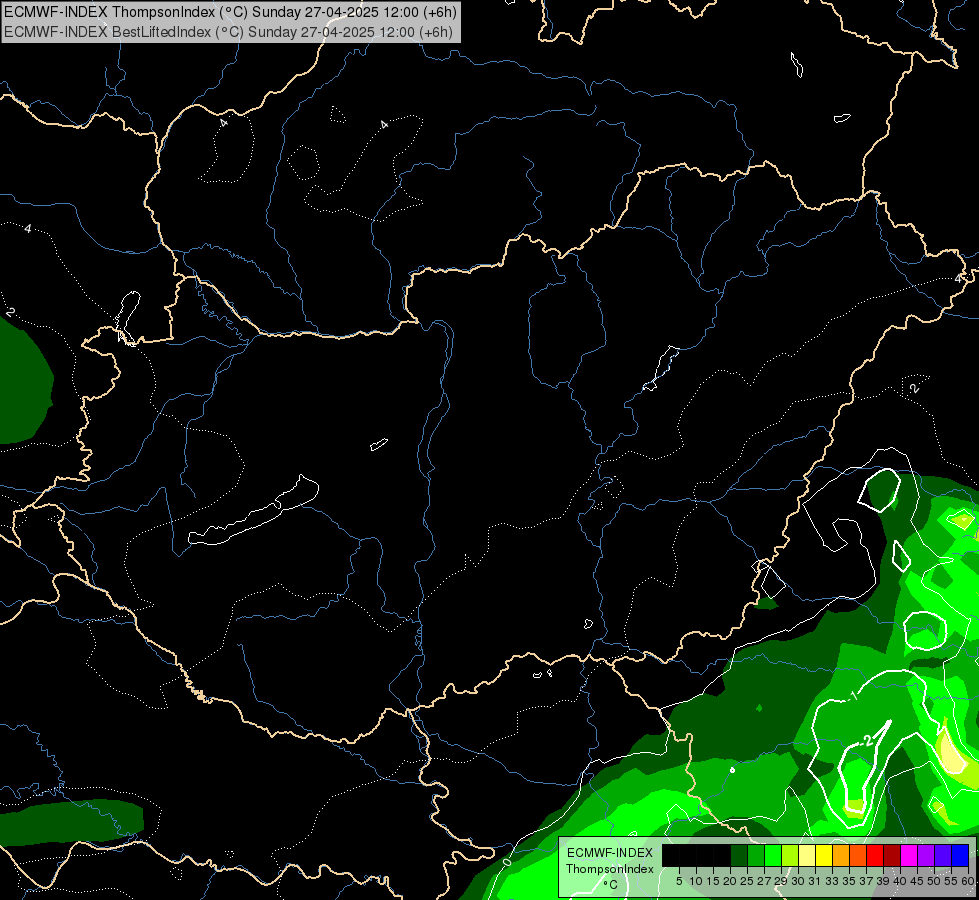
Task: Select the dark red 39–40 legend swatch
Action: pyautogui.click(x=892, y=855)
